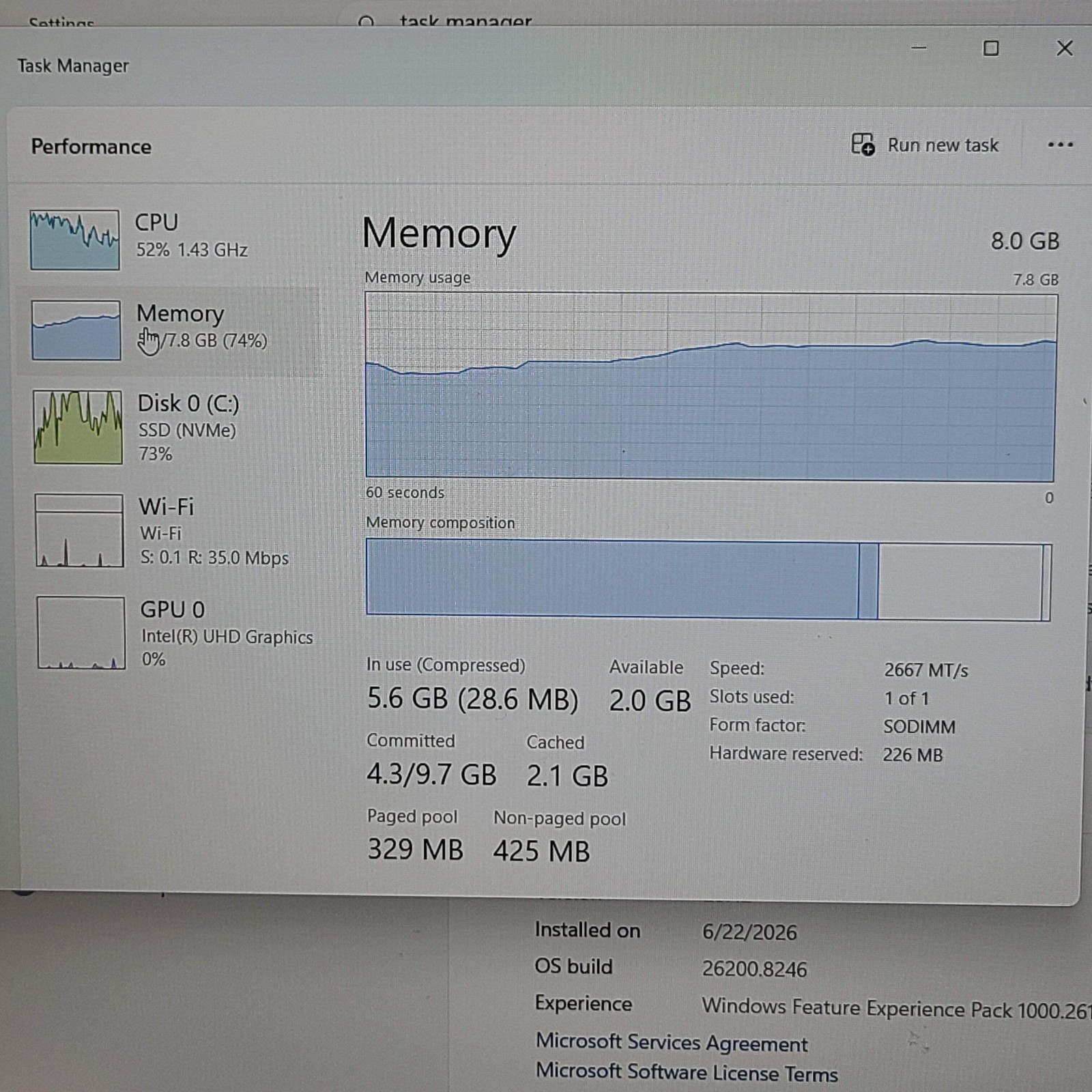This screenshot has width=1092, height=1092.
Task: Click the Disk 0 (C:) label
Action: tap(188, 403)
